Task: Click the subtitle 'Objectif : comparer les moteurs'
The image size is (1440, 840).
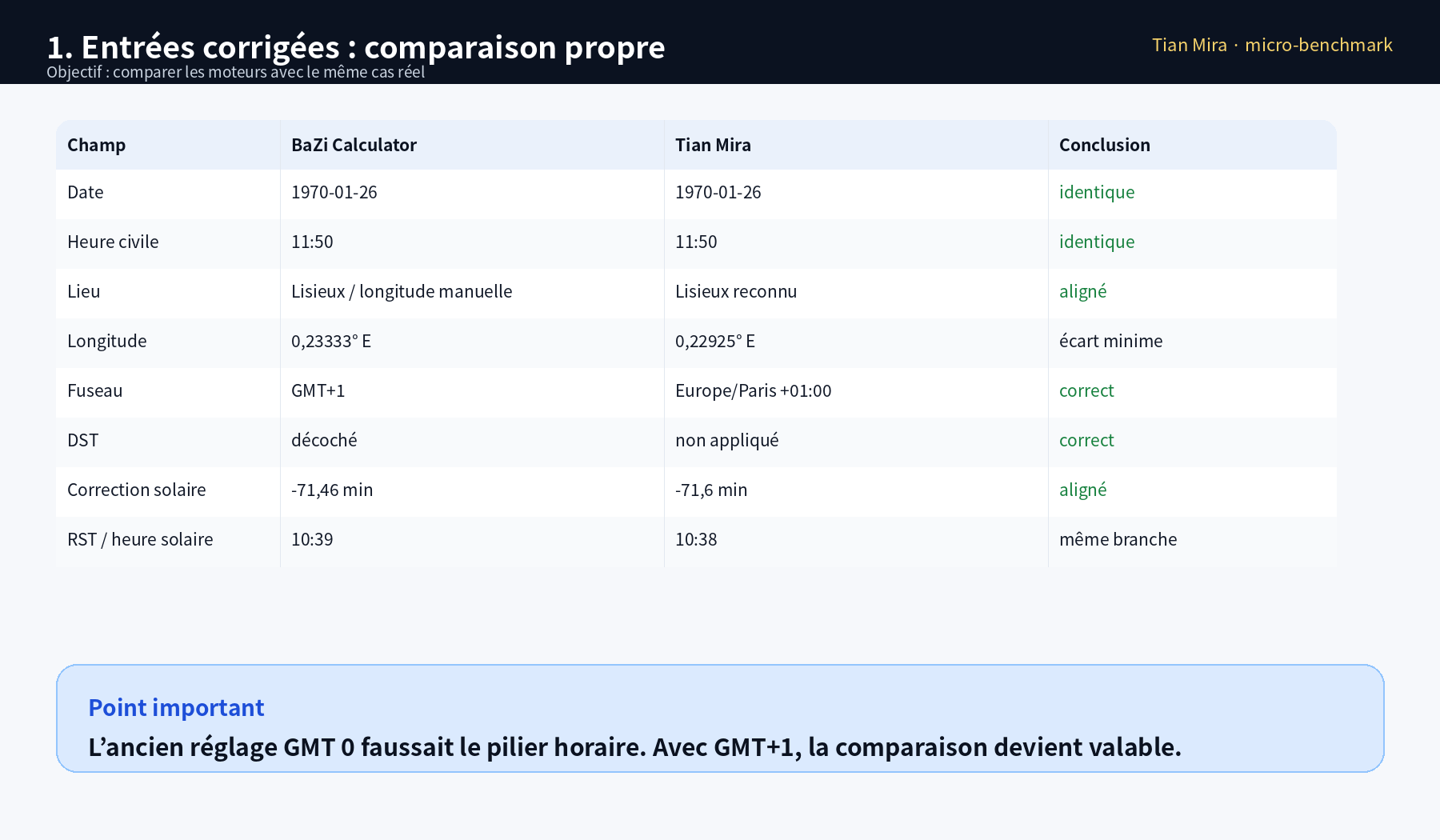Action: click(x=235, y=72)
